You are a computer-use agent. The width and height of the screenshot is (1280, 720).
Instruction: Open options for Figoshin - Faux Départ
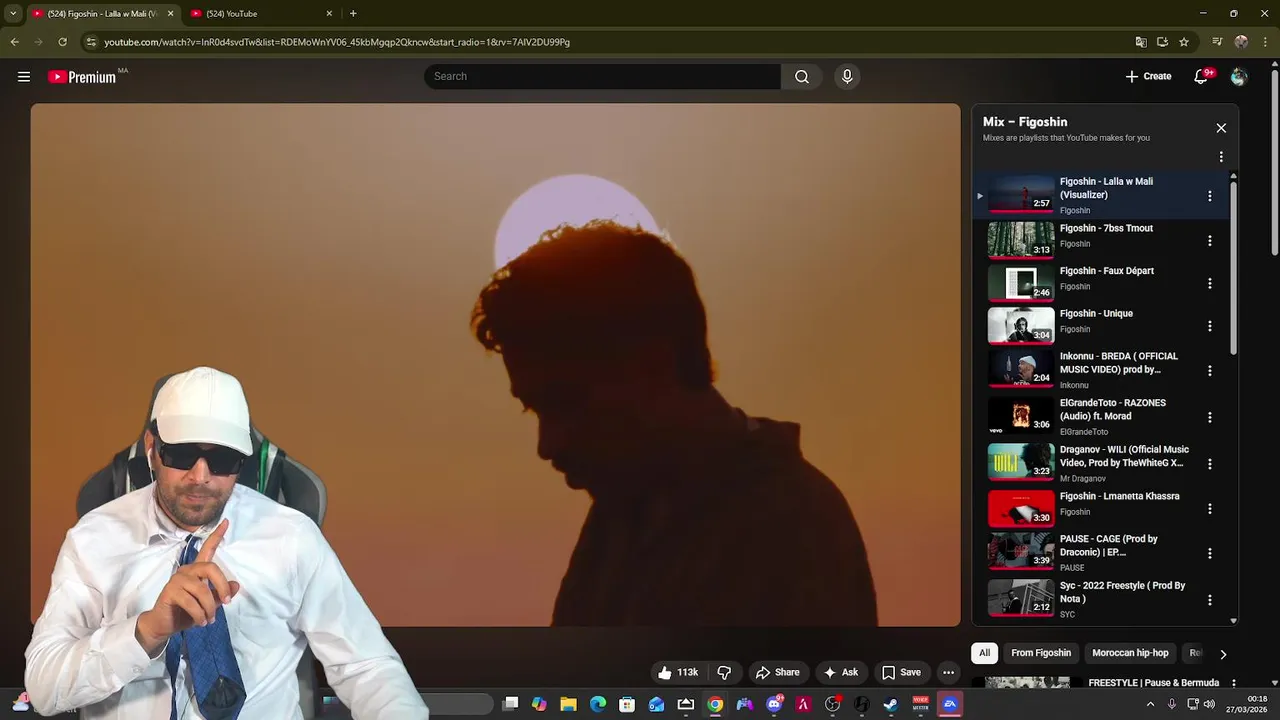tap(1209, 284)
